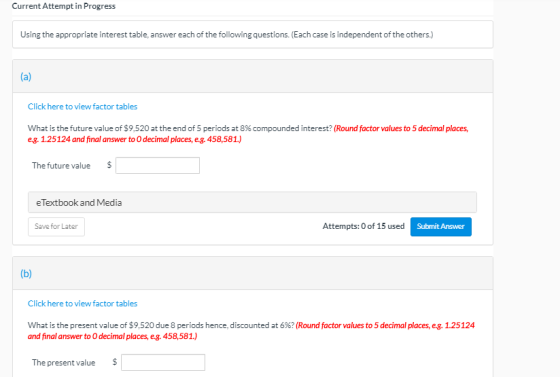Expand the eTextbook and Media section
Screen dimensions: 560x377
[252, 202]
